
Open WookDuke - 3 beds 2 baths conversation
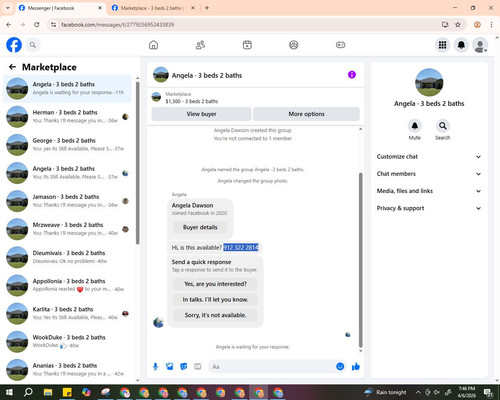click(x=67, y=341)
